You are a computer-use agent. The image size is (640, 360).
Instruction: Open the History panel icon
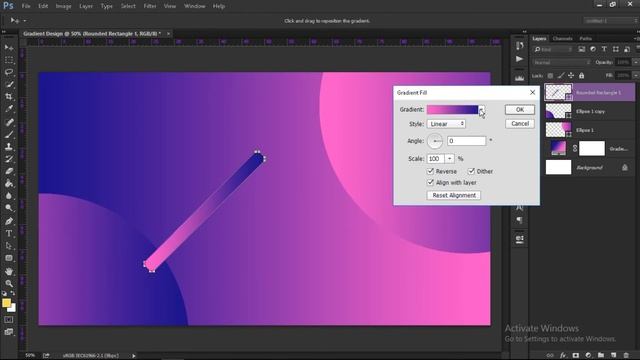519,46
